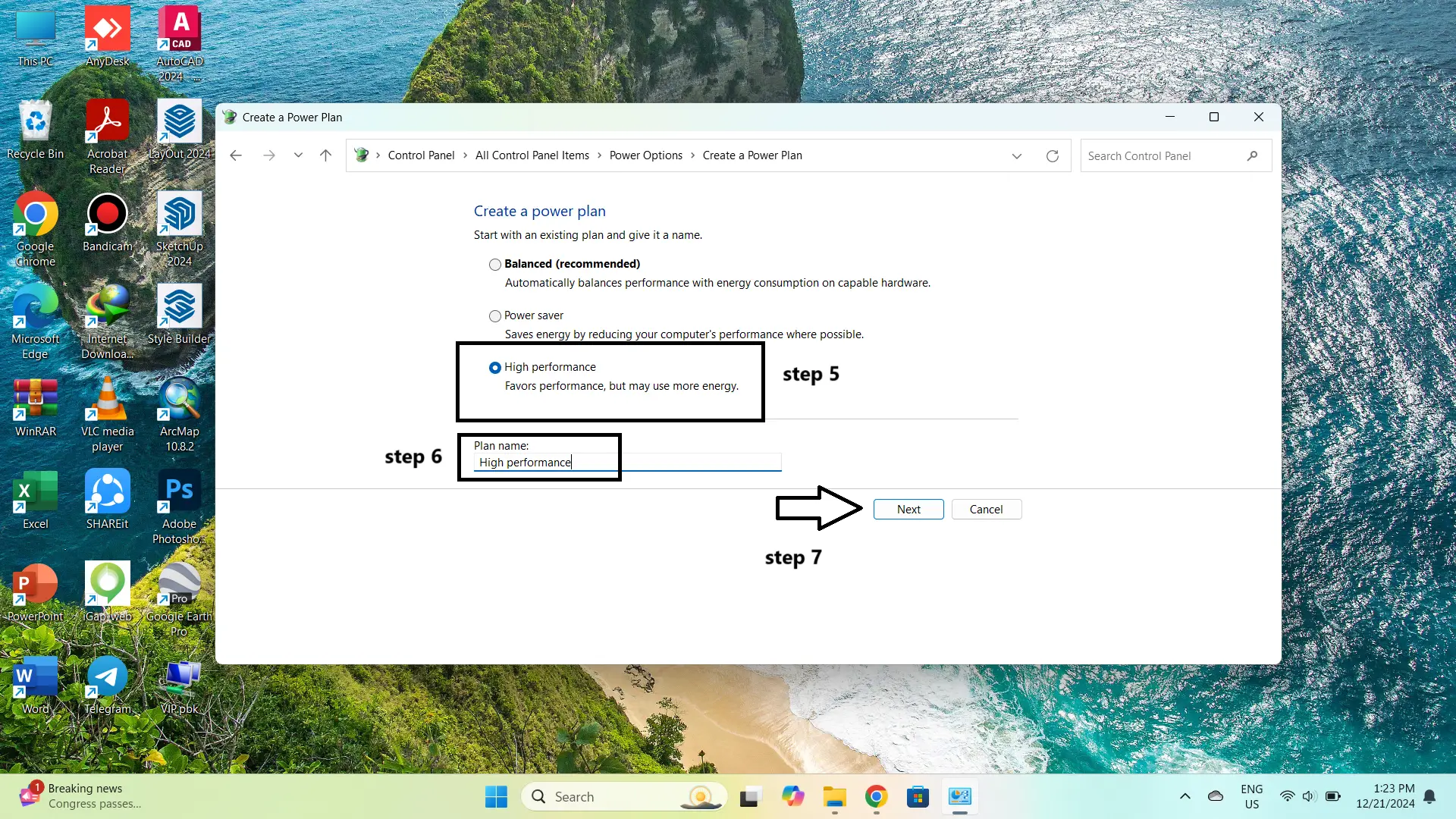
Task: Click the back navigation arrow
Action: (236, 155)
